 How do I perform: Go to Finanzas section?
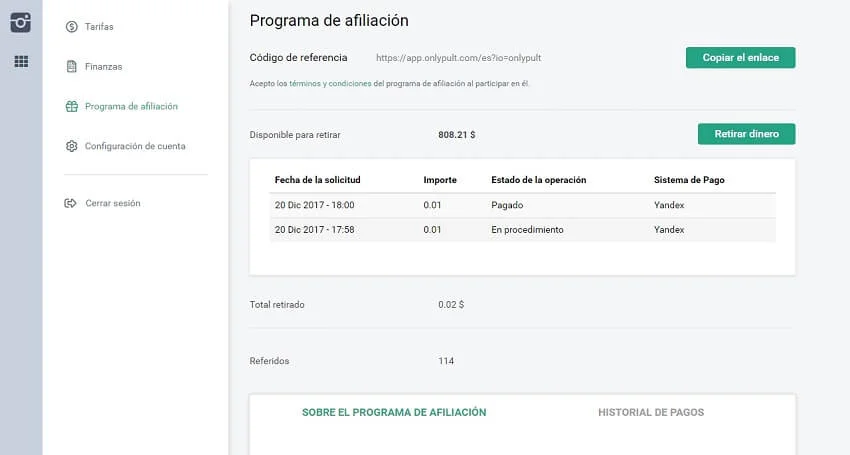click(103, 67)
